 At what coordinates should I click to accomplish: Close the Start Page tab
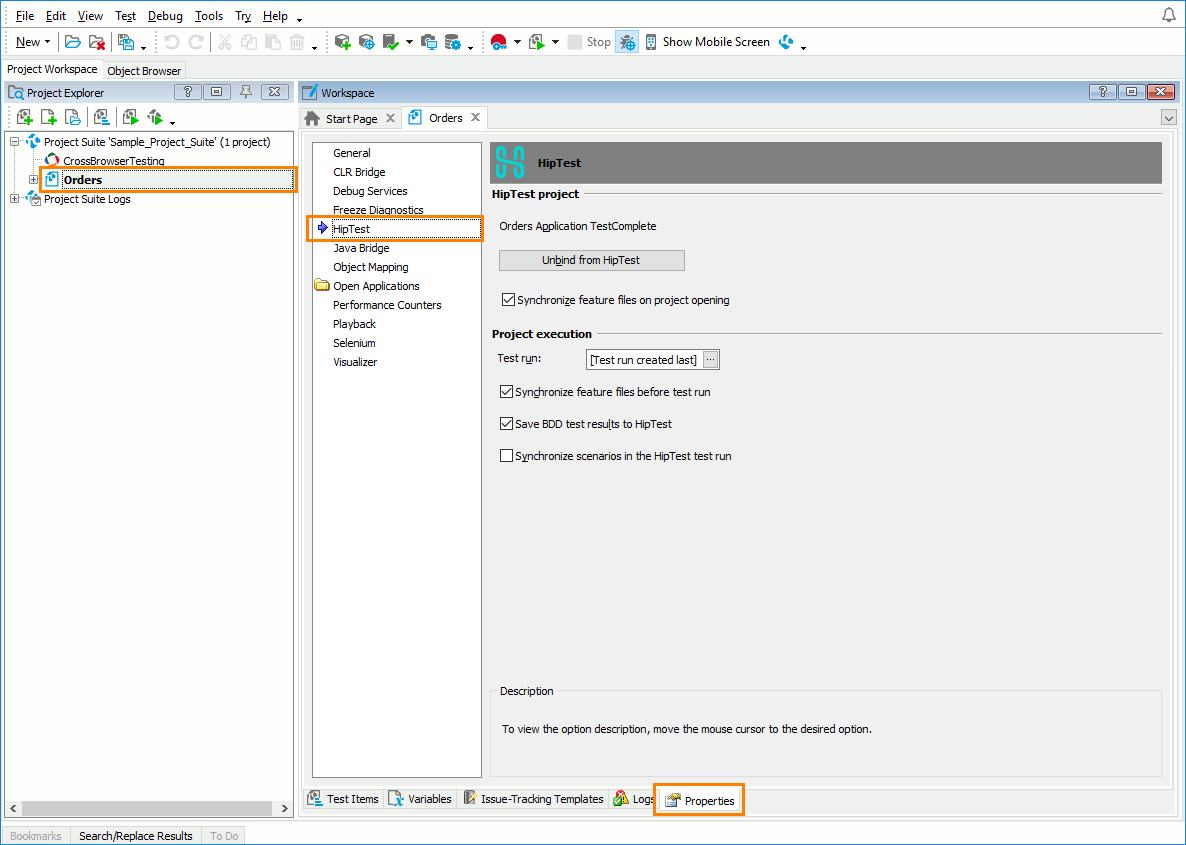point(390,118)
